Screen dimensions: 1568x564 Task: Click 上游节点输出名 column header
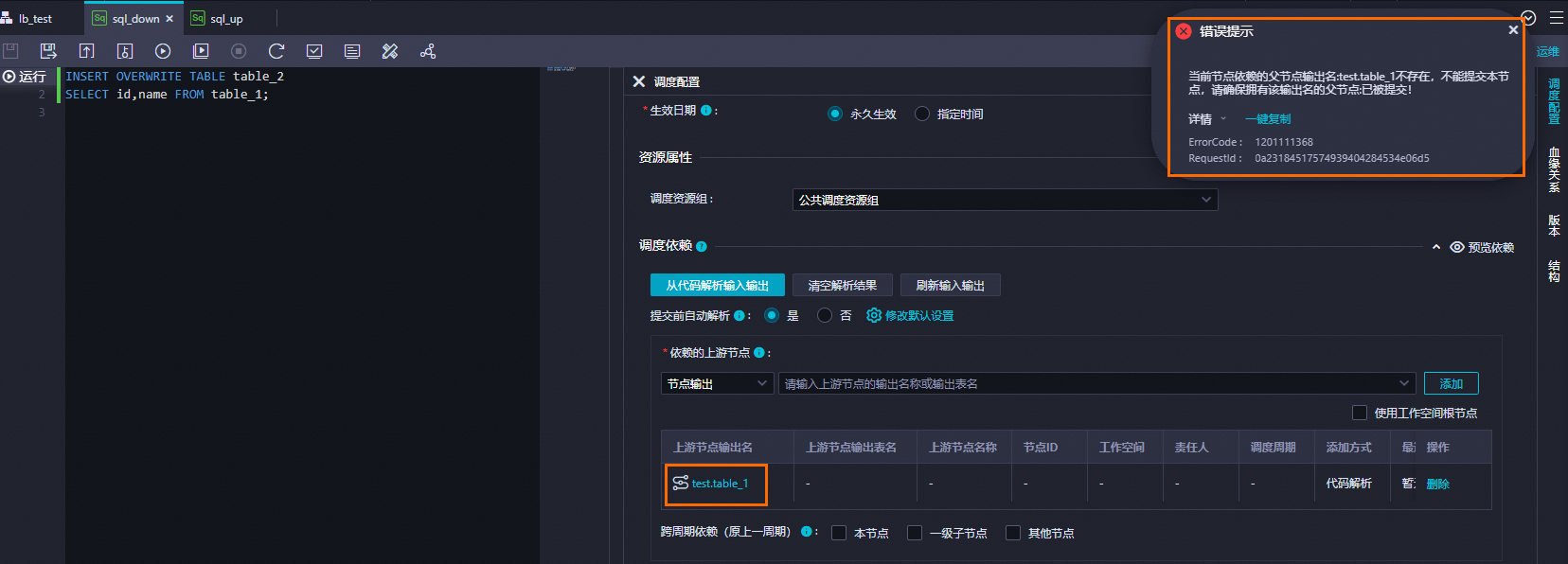pyautogui.click(x=713, y=447)
